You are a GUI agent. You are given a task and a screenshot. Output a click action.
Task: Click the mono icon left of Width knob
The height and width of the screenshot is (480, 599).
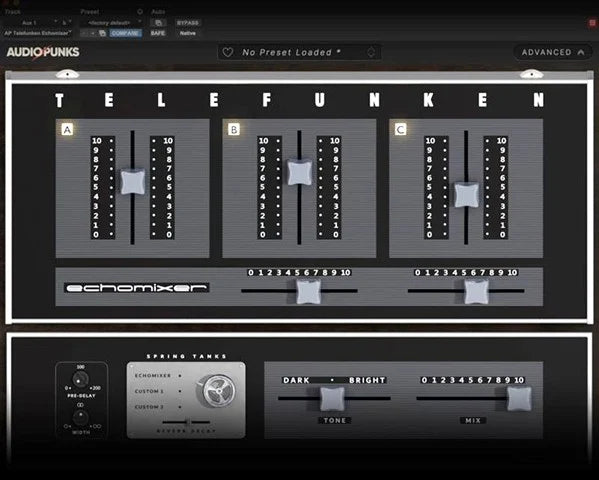67,426
